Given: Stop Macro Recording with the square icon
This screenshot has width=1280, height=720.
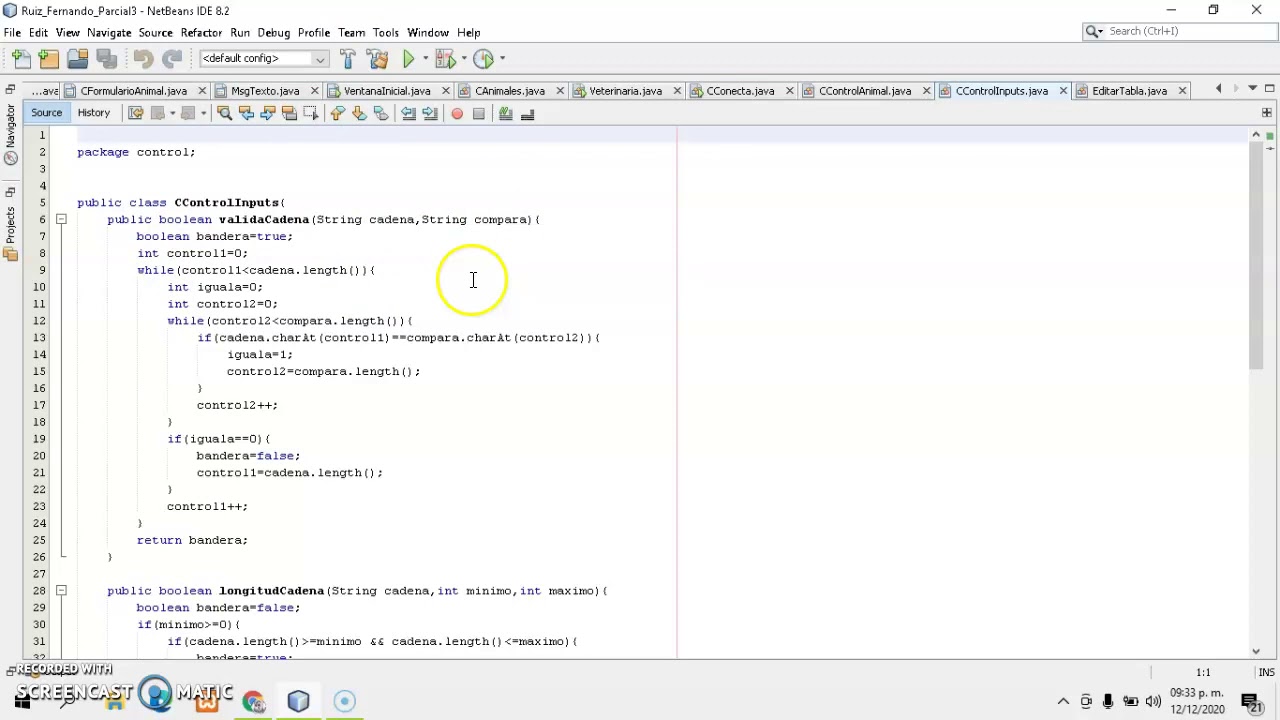Looking at the screenshot, I should (x=479, y=113).
